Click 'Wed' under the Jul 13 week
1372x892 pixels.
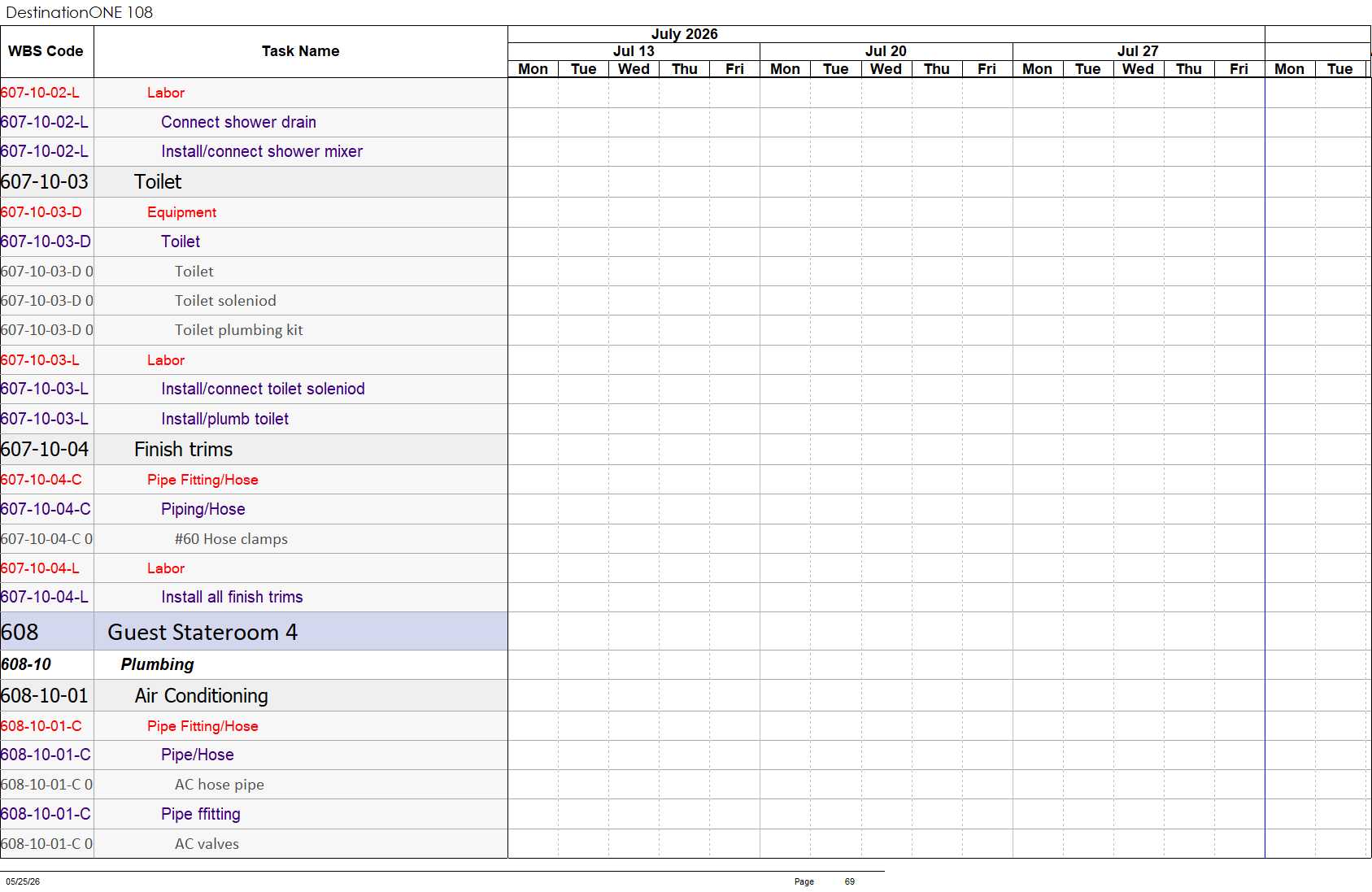[634, 69]
